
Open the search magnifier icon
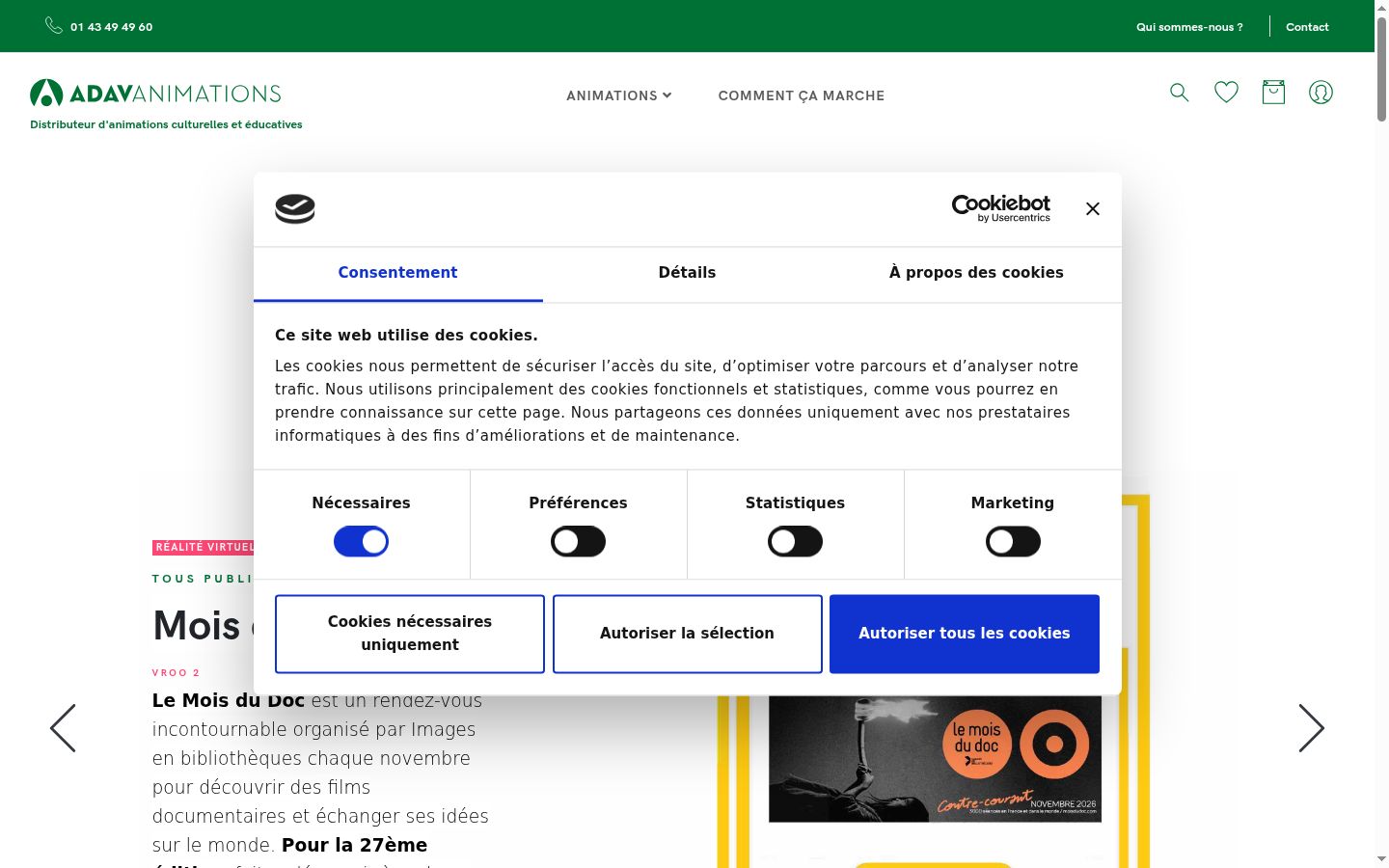1179,93
